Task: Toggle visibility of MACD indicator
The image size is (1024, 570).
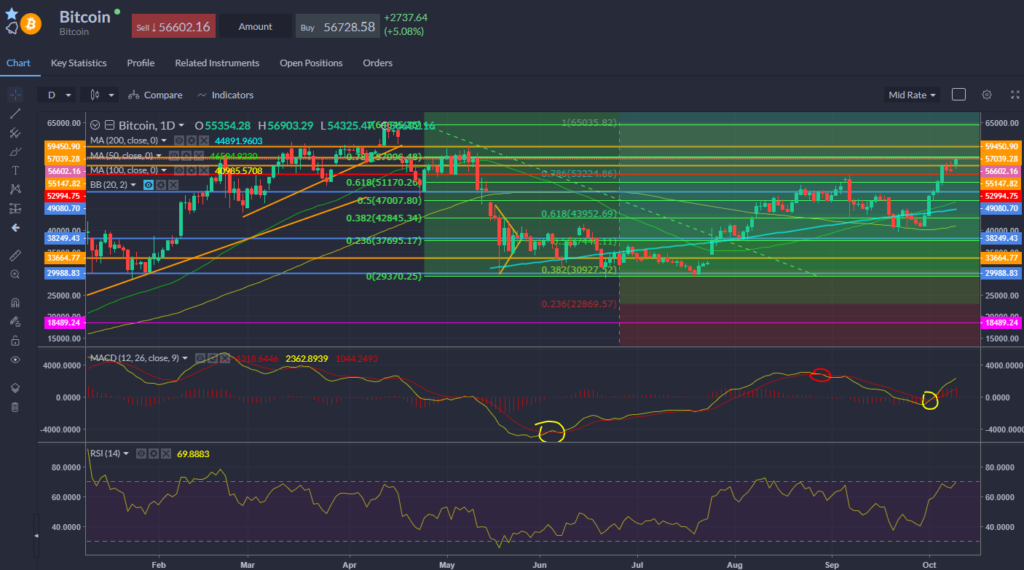Action: pos(200,358)
